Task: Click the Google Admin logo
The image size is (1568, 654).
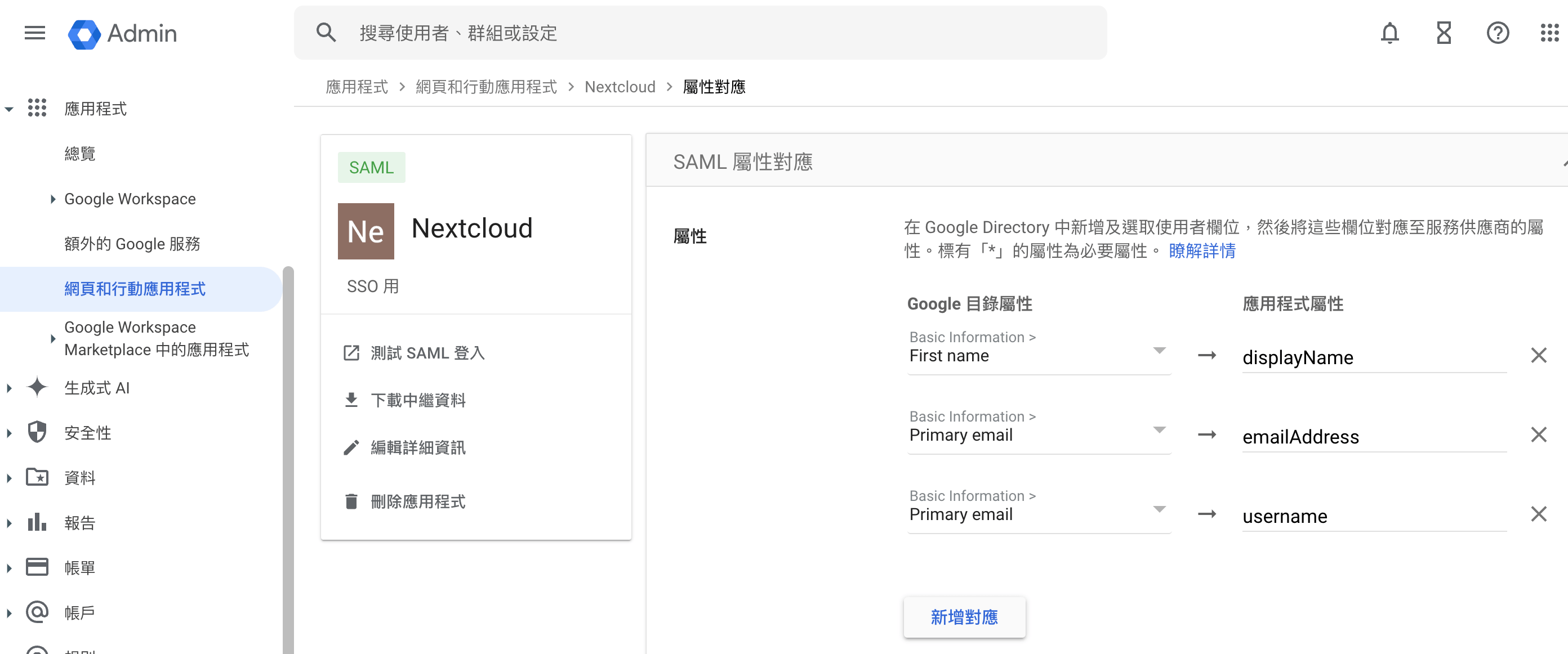Action: coord(122,33)
